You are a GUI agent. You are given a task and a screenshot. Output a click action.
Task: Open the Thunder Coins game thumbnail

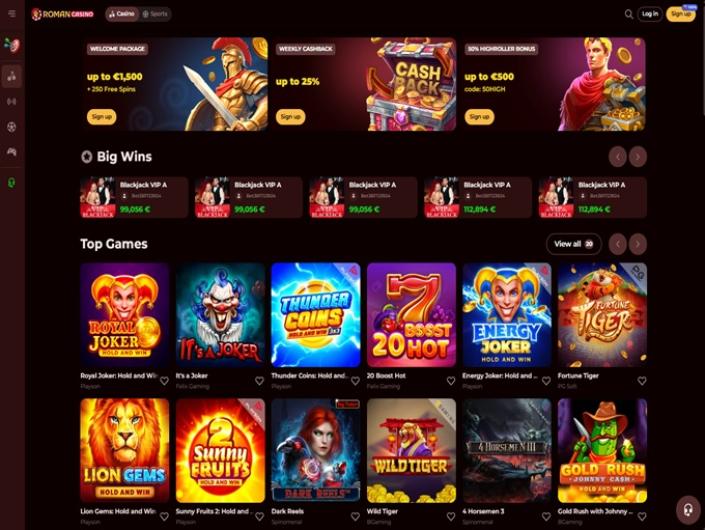coord(316,315)
